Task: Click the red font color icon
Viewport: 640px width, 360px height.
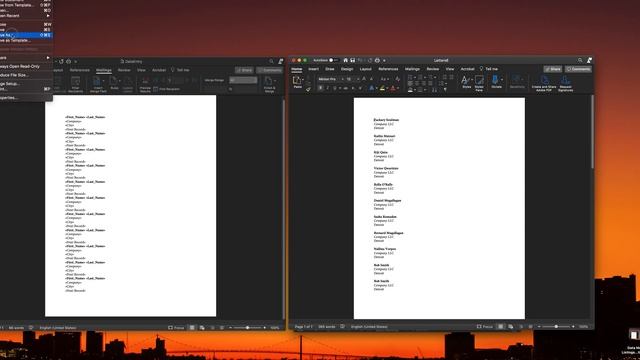Action: (393, 88)
